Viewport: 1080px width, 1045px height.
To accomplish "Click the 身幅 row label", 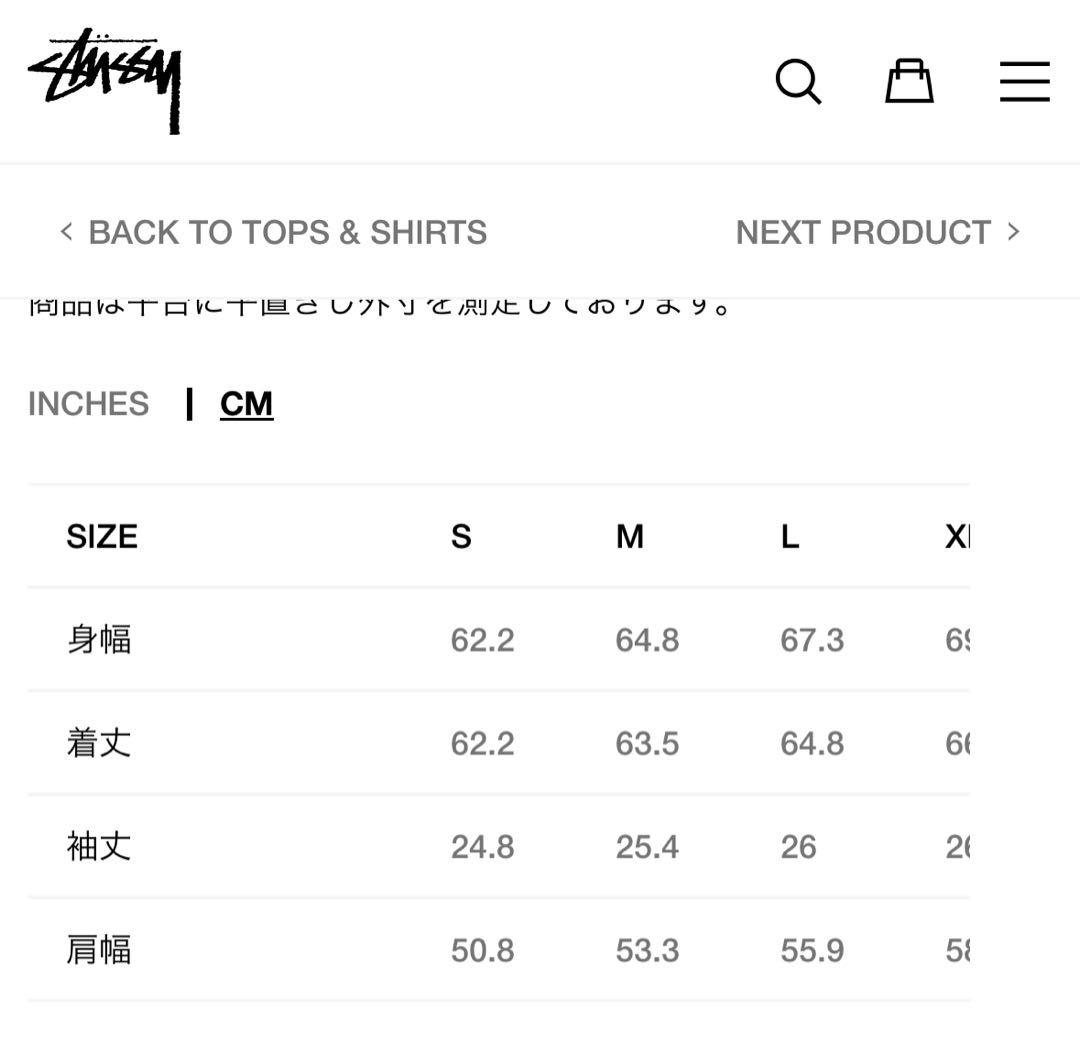I will click(99, 640).
